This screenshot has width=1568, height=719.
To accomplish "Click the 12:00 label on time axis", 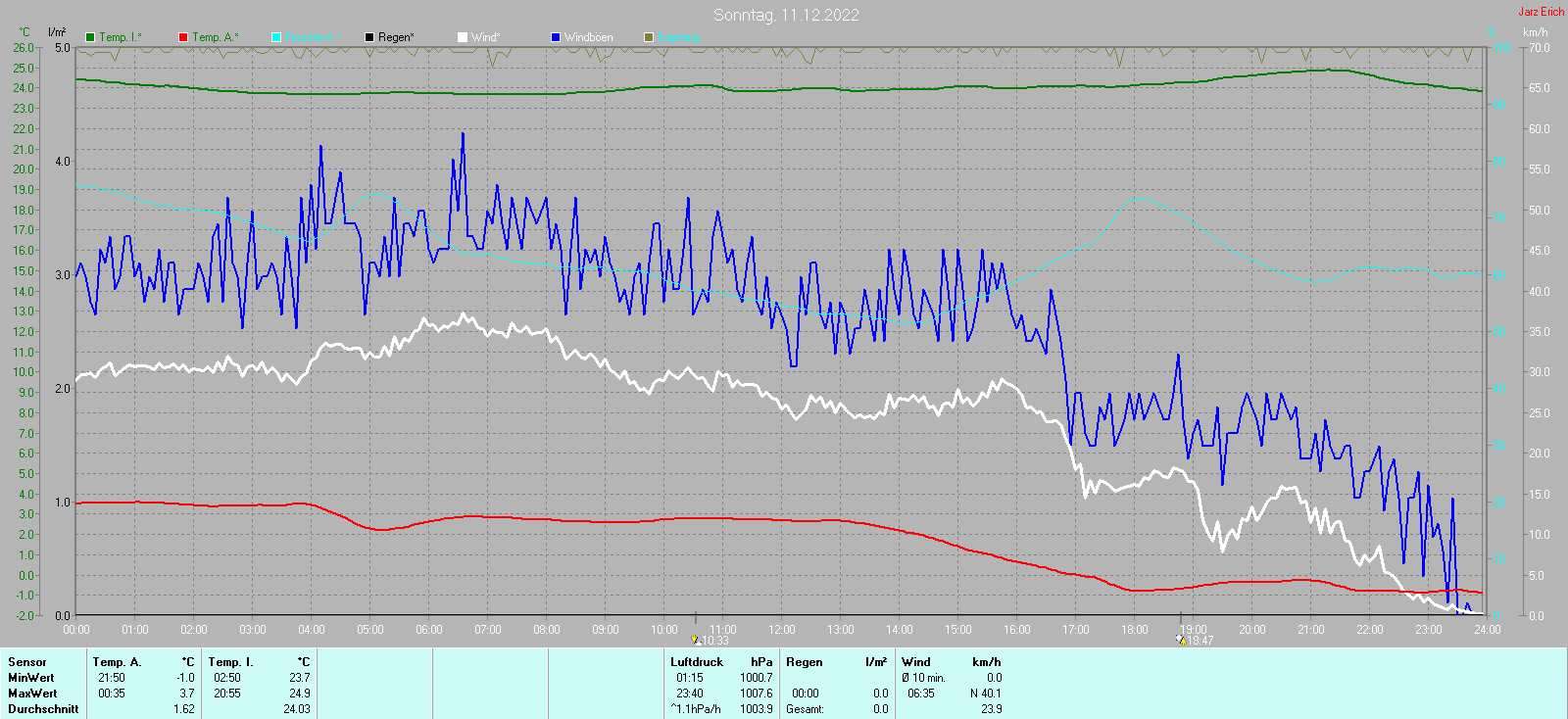I will tap(782, 630).
